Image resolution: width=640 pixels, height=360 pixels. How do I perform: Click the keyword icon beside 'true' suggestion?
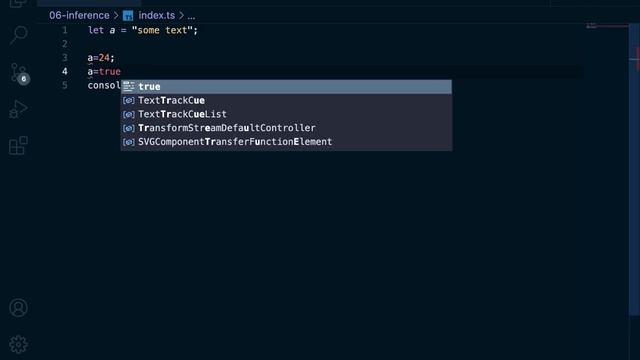129,87
